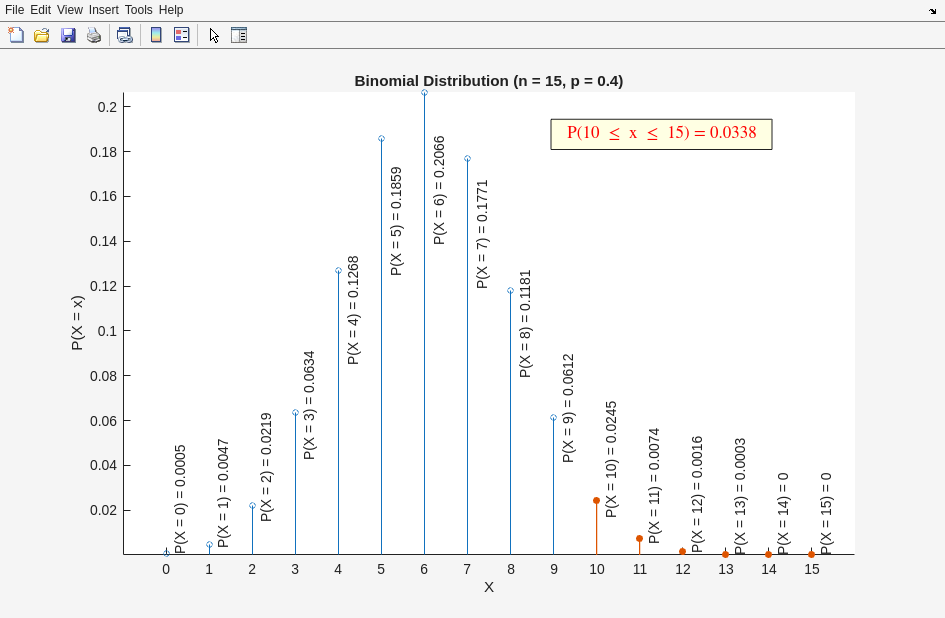
Task: Insert a legend using the toolbar icon
Action: click(x=181, y=35)
